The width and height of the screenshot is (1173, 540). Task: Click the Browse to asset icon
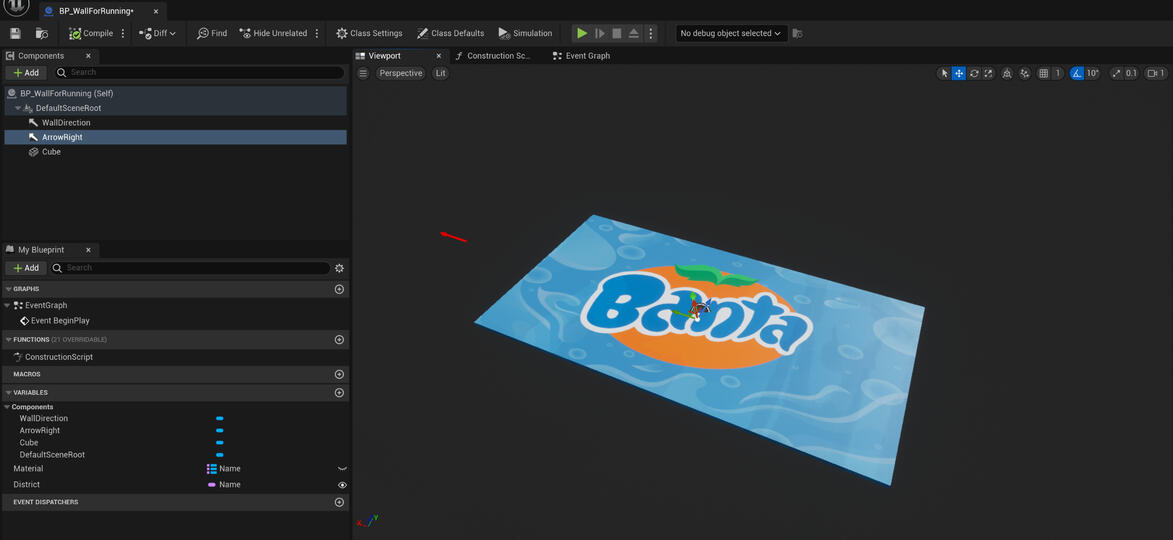[x=42, y=33]
